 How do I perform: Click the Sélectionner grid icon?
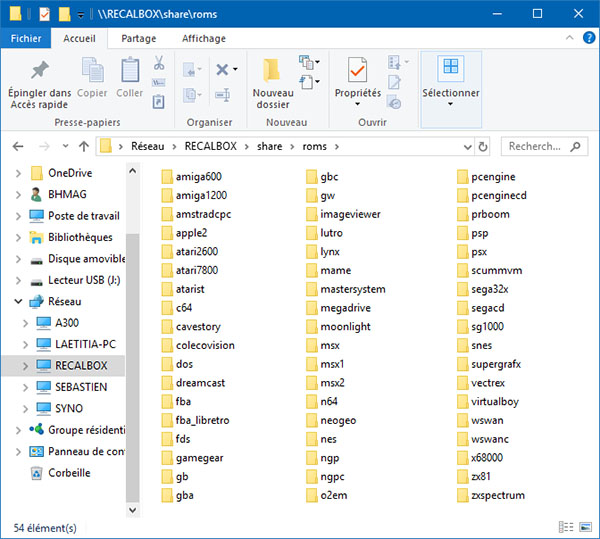(x=451, y=67)
